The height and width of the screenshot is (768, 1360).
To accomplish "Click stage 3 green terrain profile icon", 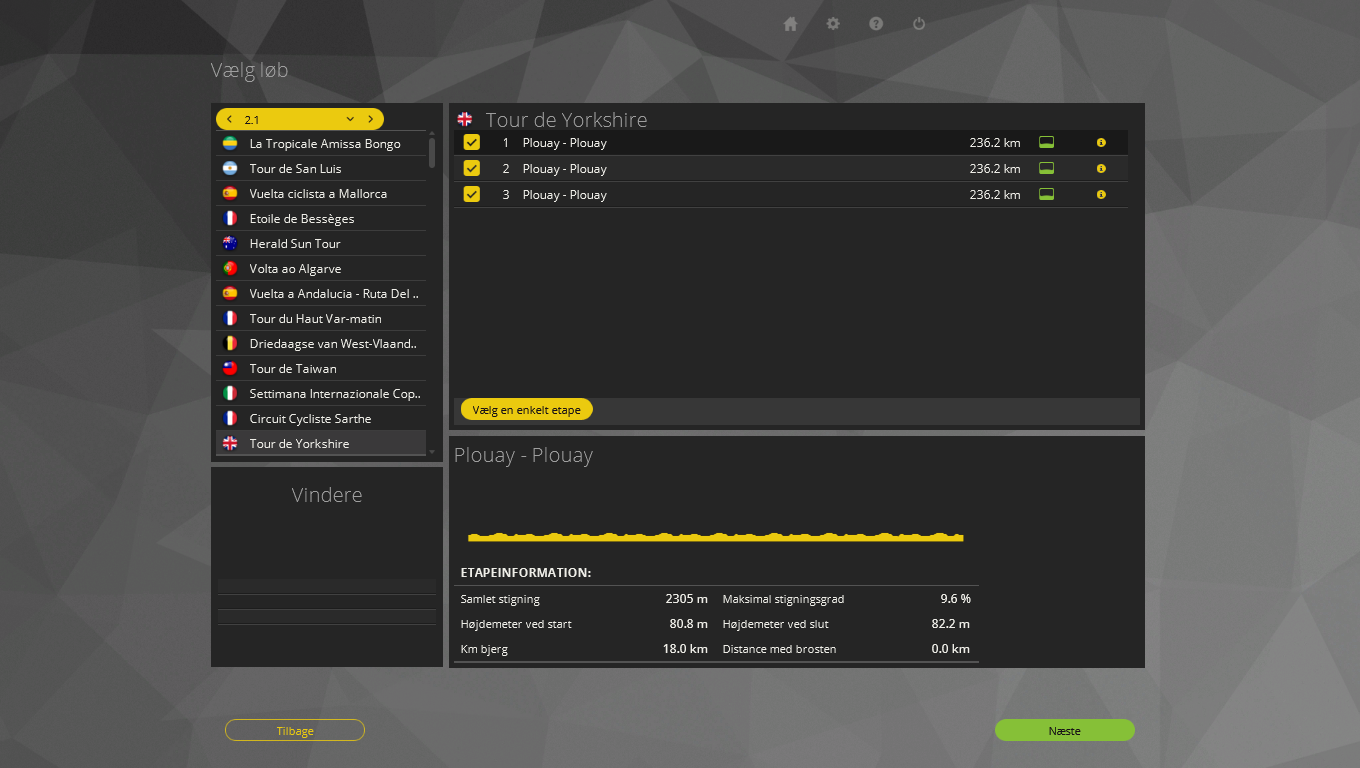I will point(1047,194).
